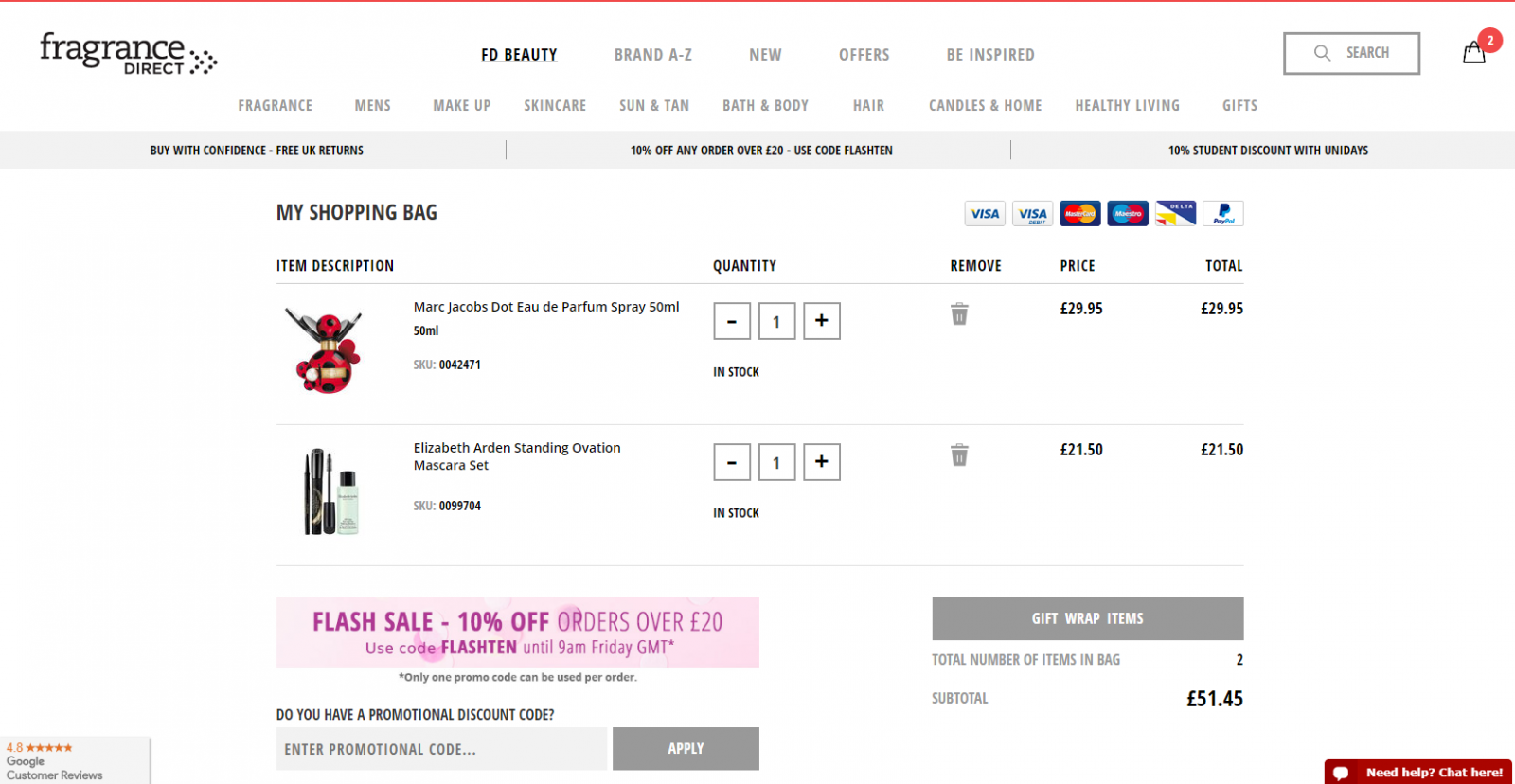Select the Candles & Home category
This screenshot has width=1515, height=784.
pyautogui.click(x=985, y=105)
